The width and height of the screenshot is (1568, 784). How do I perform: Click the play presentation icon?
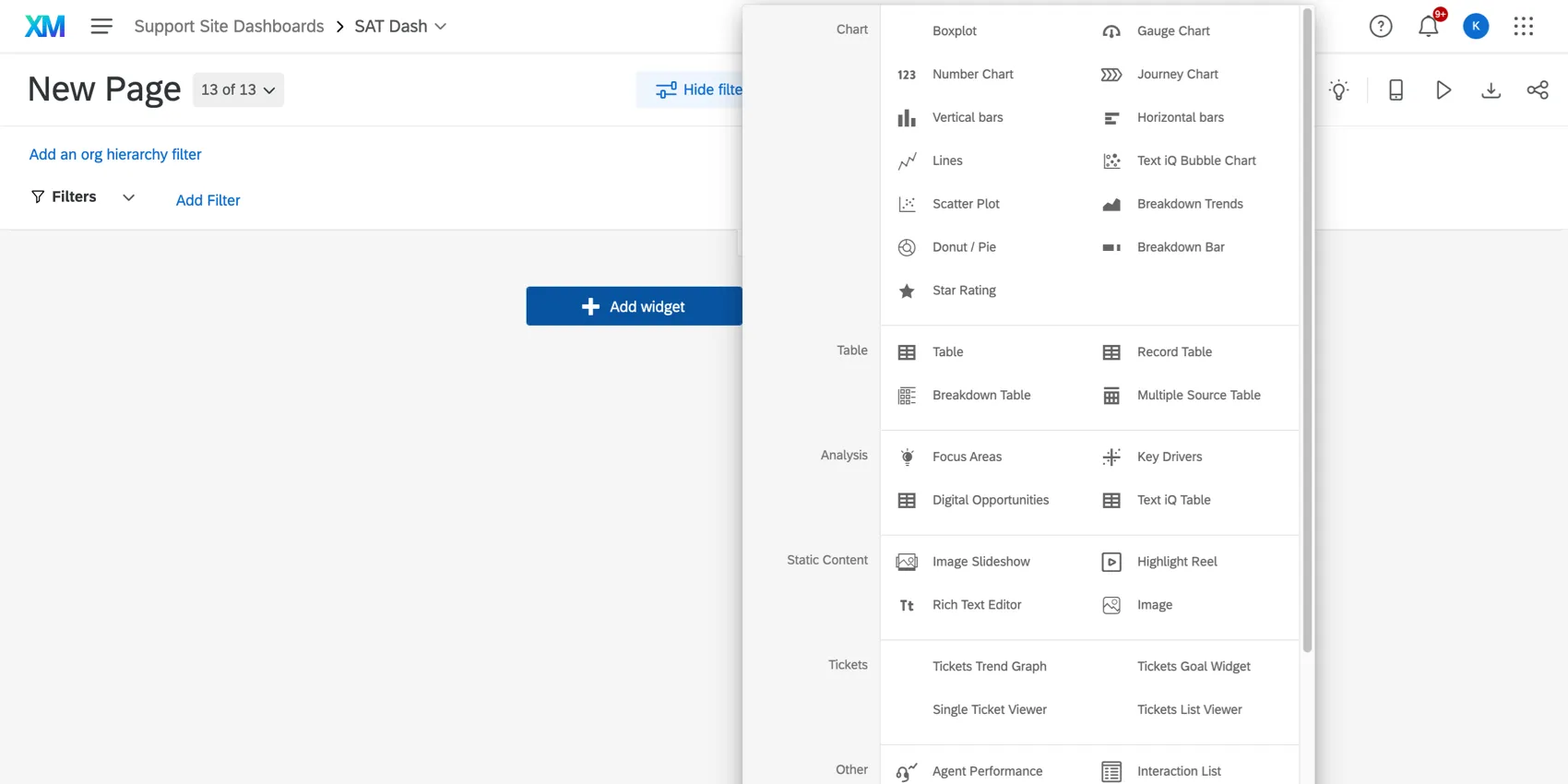click(x=1443, y=89)
